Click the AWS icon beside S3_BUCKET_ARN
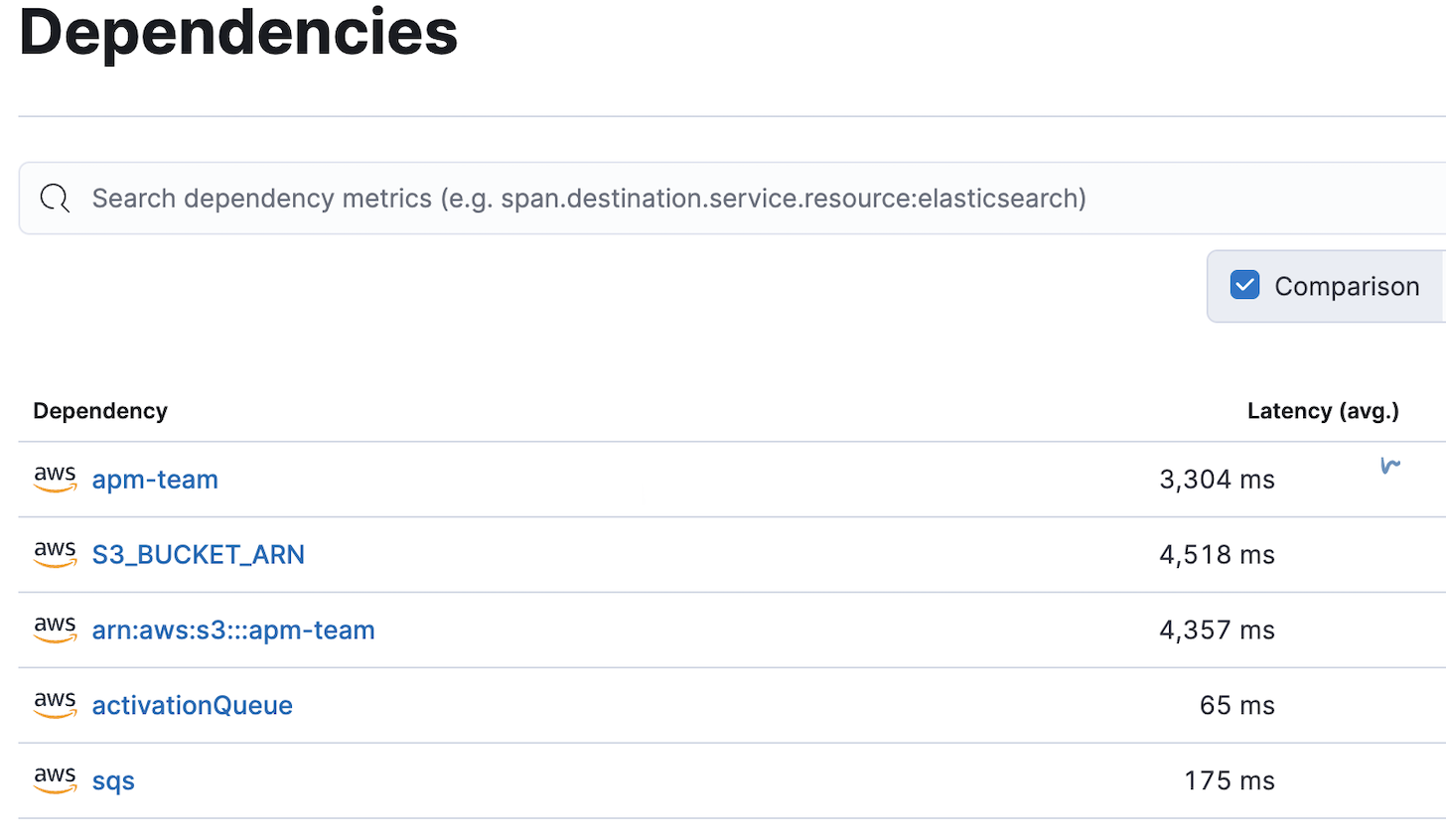Screen dimensions: 1446x840 click(55, 554)
